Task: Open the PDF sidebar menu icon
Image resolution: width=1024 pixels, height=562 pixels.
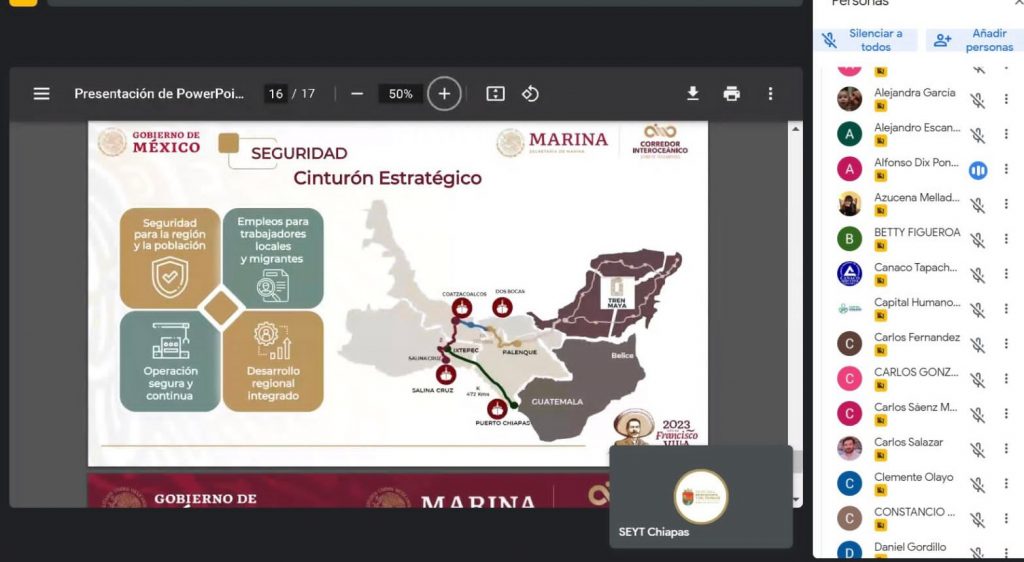Action: [x=41, y=94]
